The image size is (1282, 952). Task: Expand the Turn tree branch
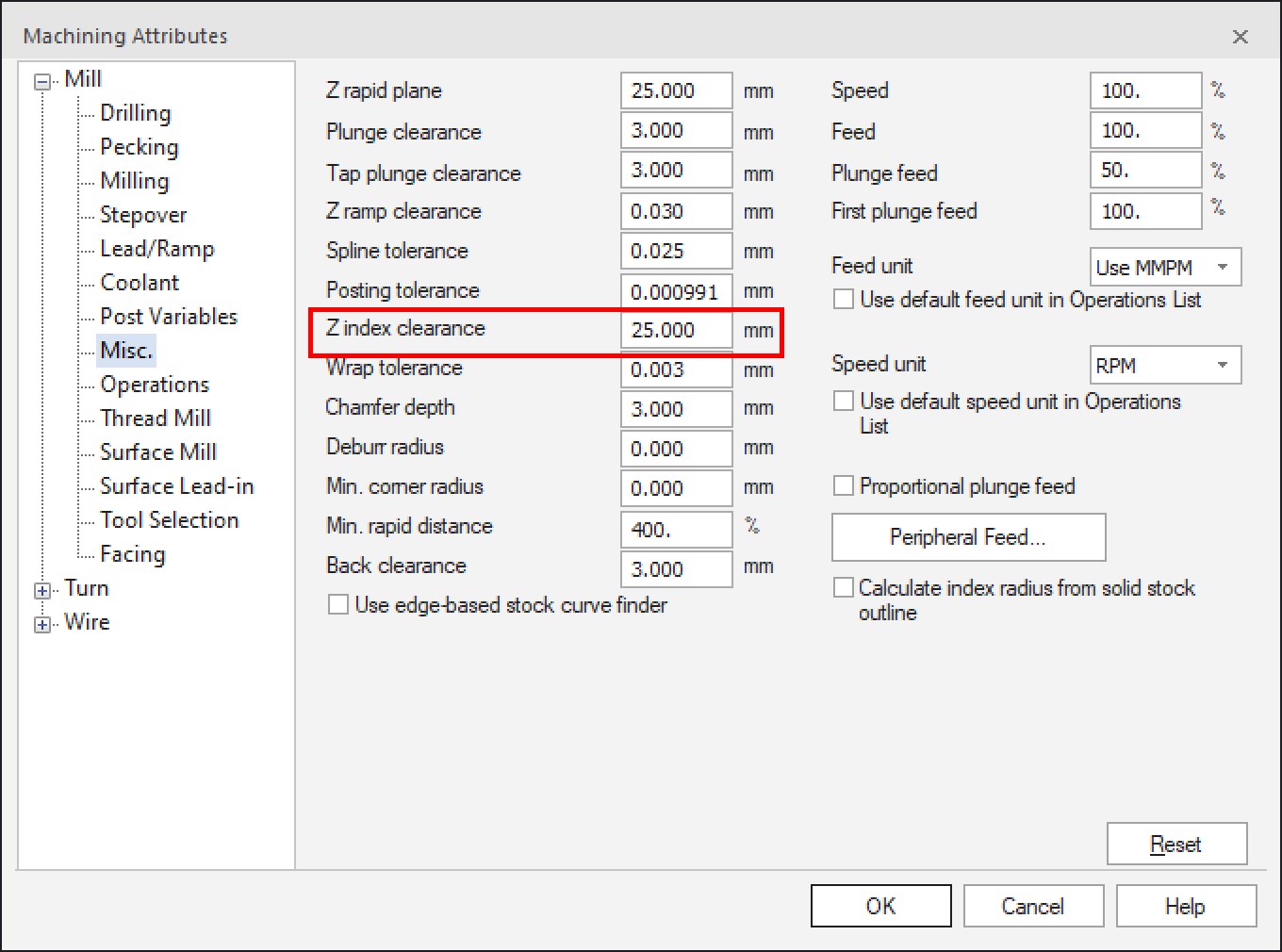coord(41,588)
